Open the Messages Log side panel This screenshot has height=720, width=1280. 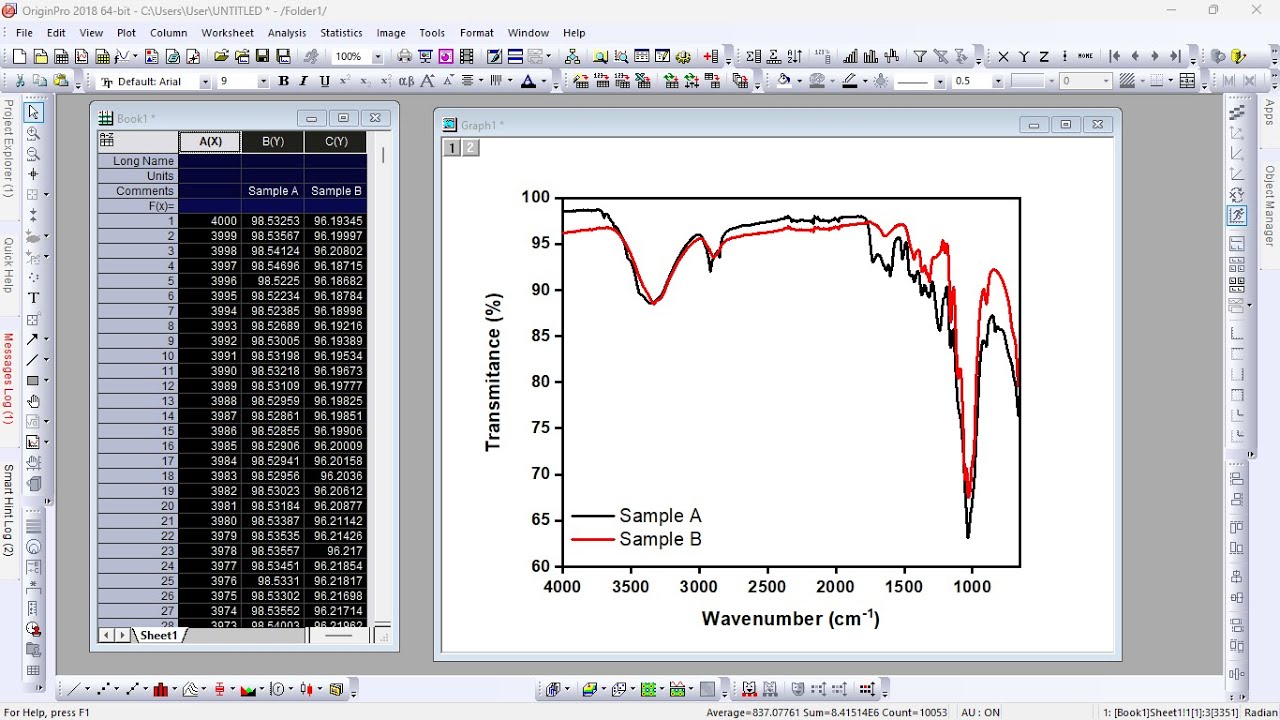tap(8, 379)
